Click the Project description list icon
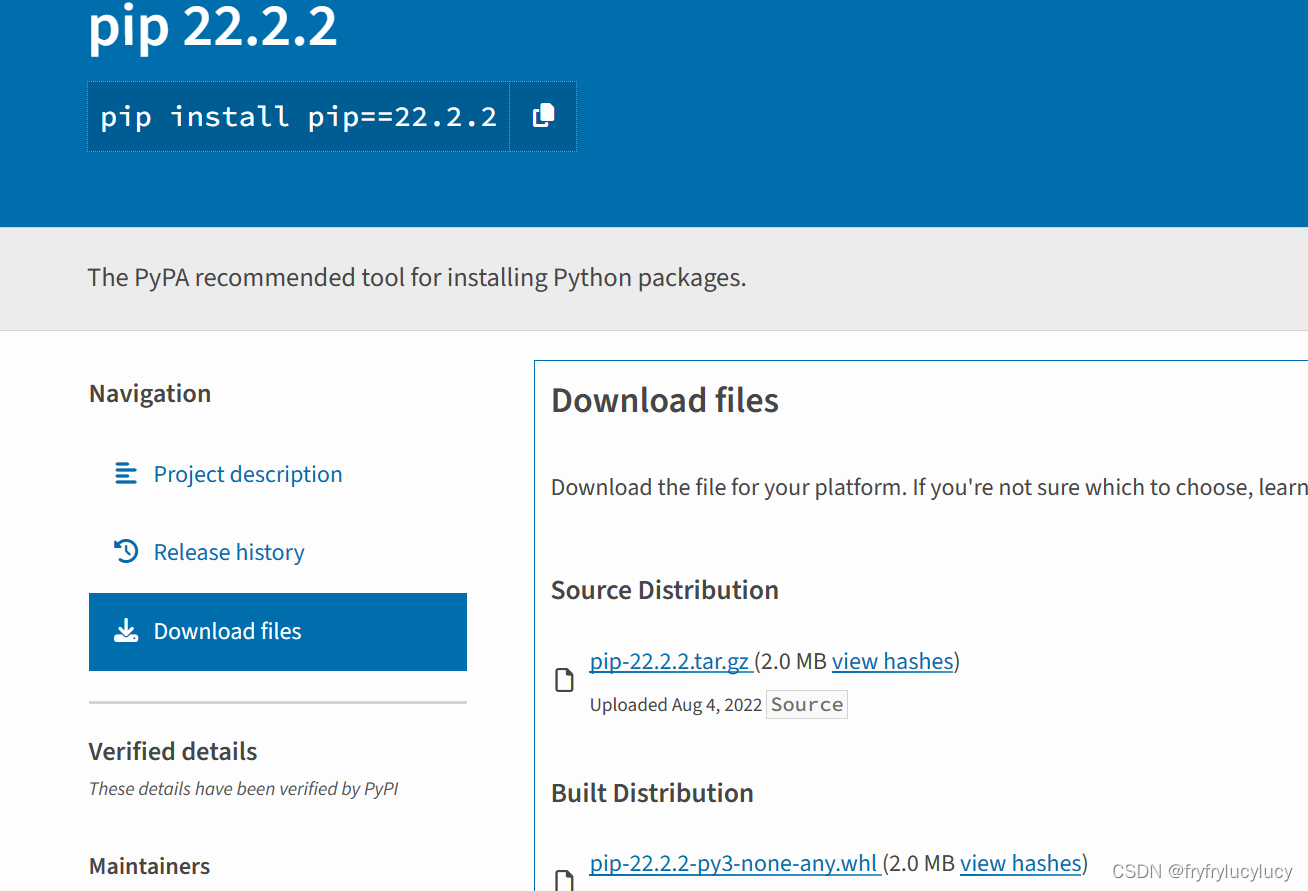Screen dimensions: 1308x891 [126, 473]
